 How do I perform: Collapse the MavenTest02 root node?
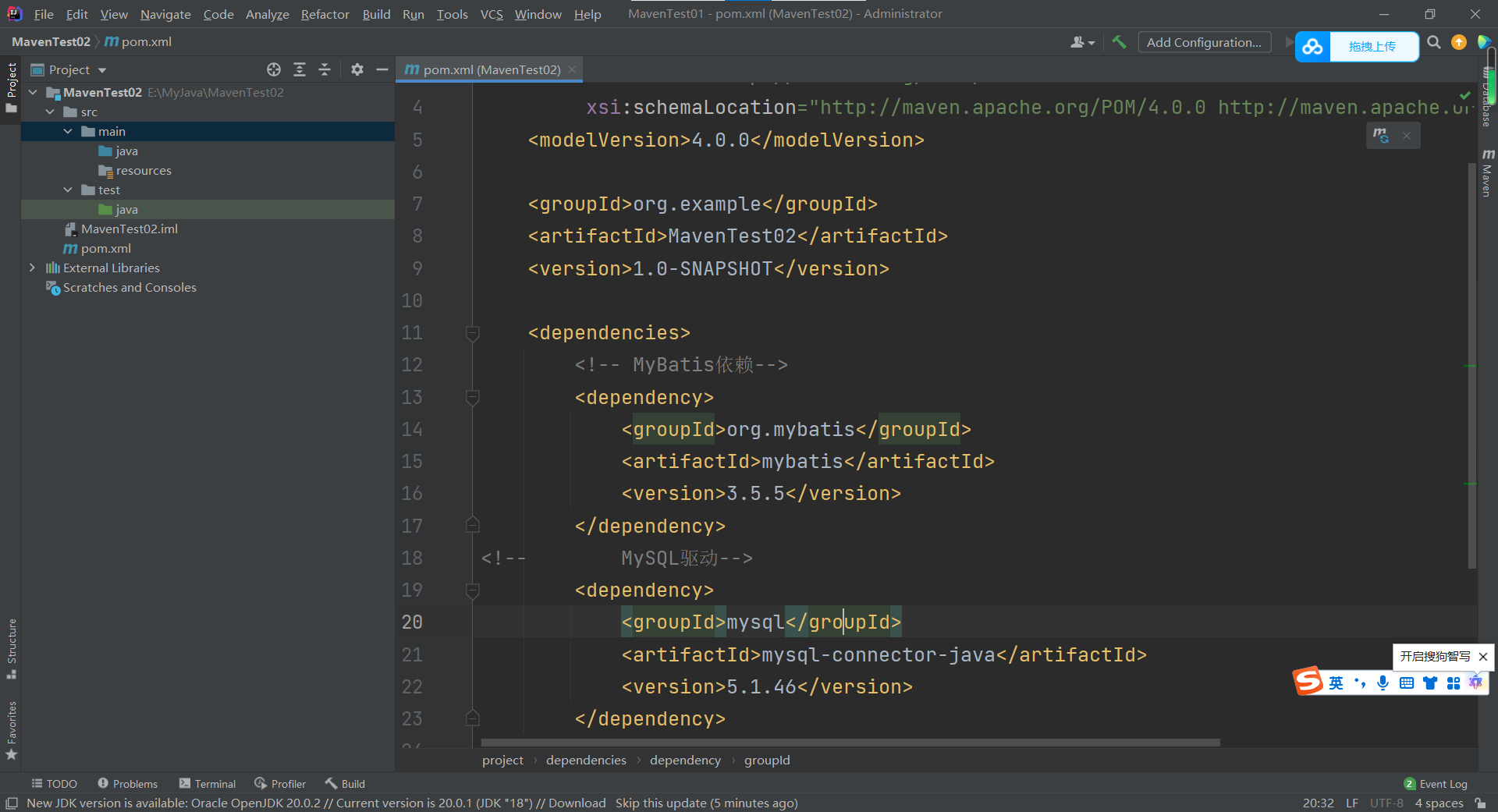[x=33, y=92]
